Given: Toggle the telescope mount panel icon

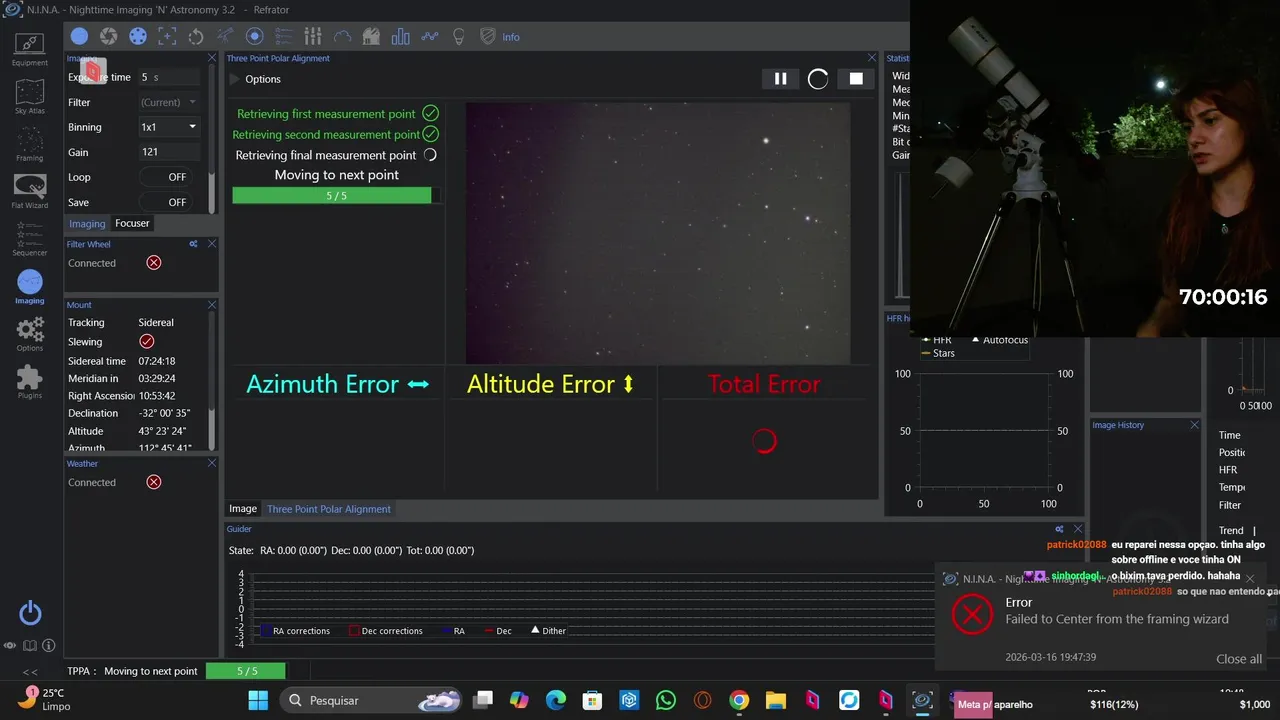Looking at the screenshot, I should pos(225,36).
